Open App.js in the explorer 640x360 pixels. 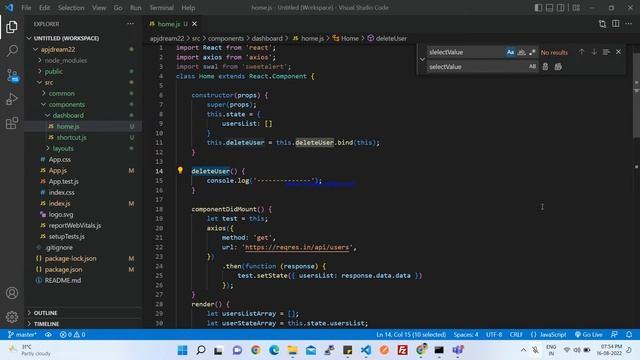[58, 171]
